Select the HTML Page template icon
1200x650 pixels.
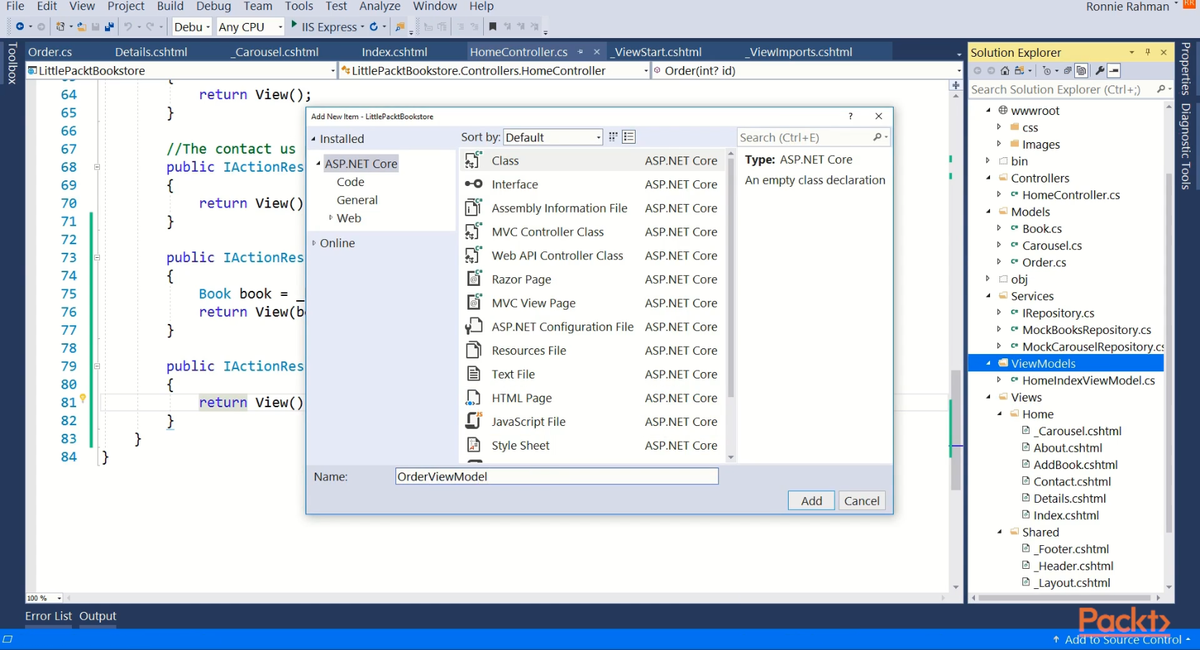[x=474, y=398]
